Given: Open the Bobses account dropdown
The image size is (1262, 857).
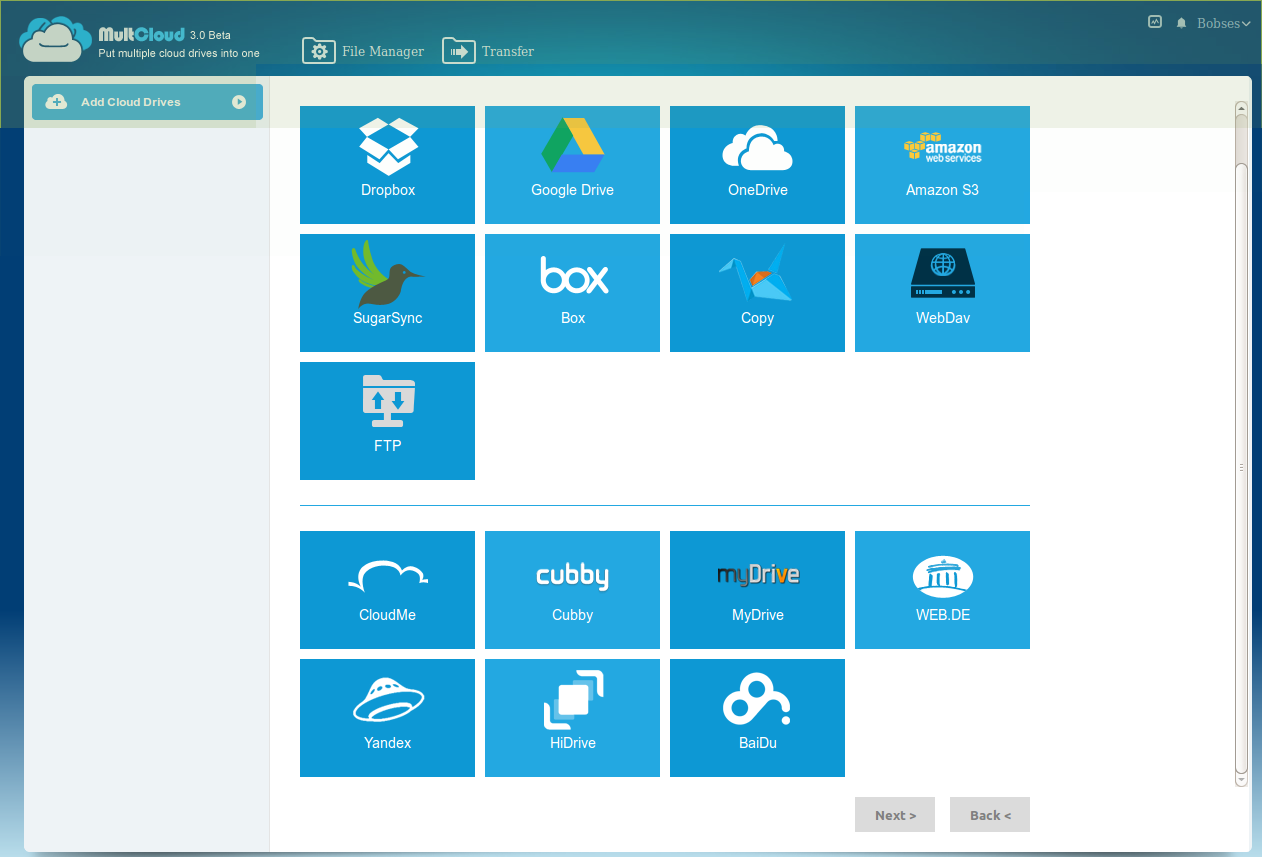Looking at the screenshot, I should pos(1223,23).
